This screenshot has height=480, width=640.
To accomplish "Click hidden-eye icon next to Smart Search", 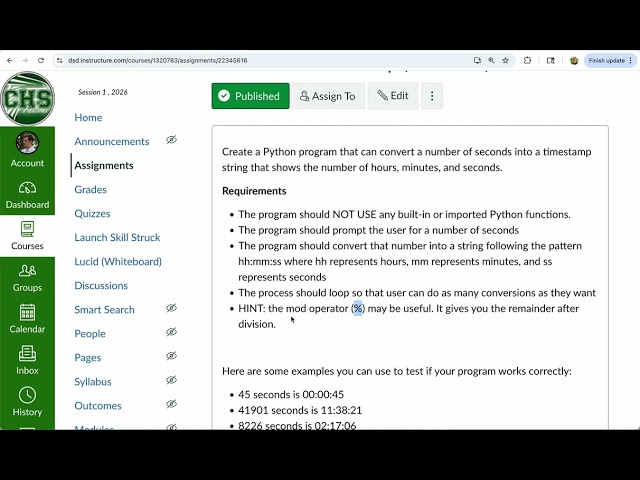I will (x=171, y=308).
